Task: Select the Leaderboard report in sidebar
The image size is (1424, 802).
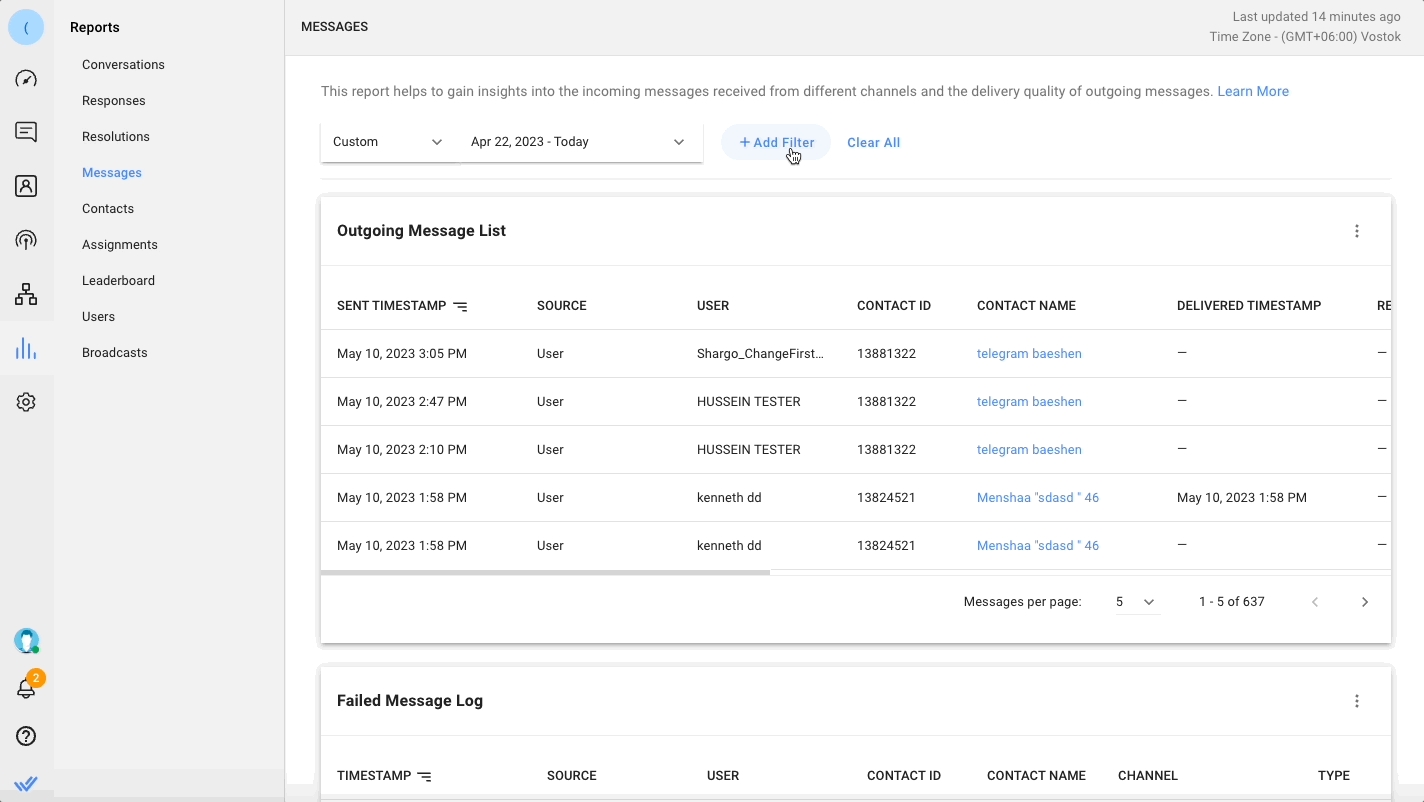Action: 118,281
